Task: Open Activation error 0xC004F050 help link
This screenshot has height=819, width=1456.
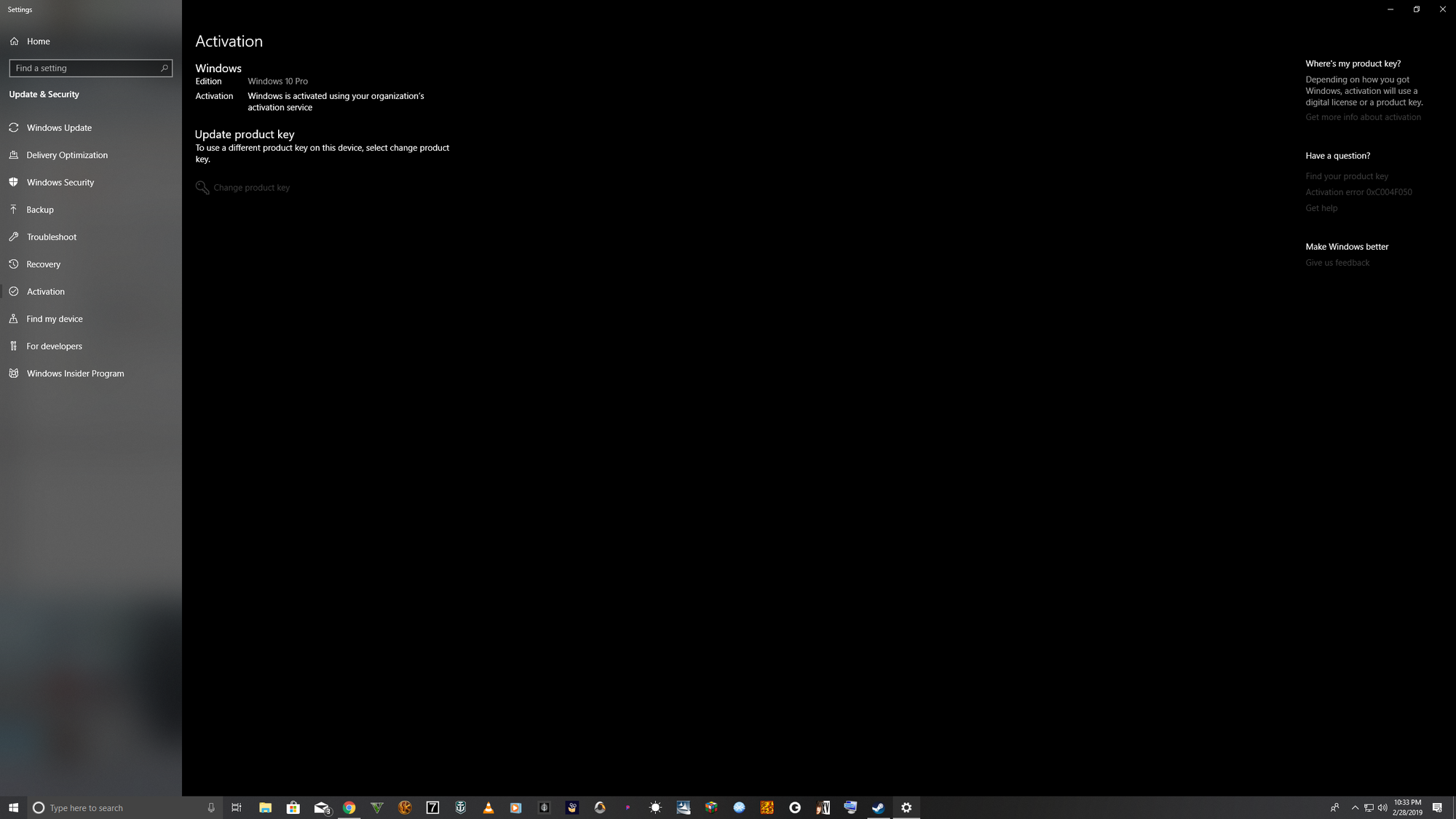Action: 1358,192
